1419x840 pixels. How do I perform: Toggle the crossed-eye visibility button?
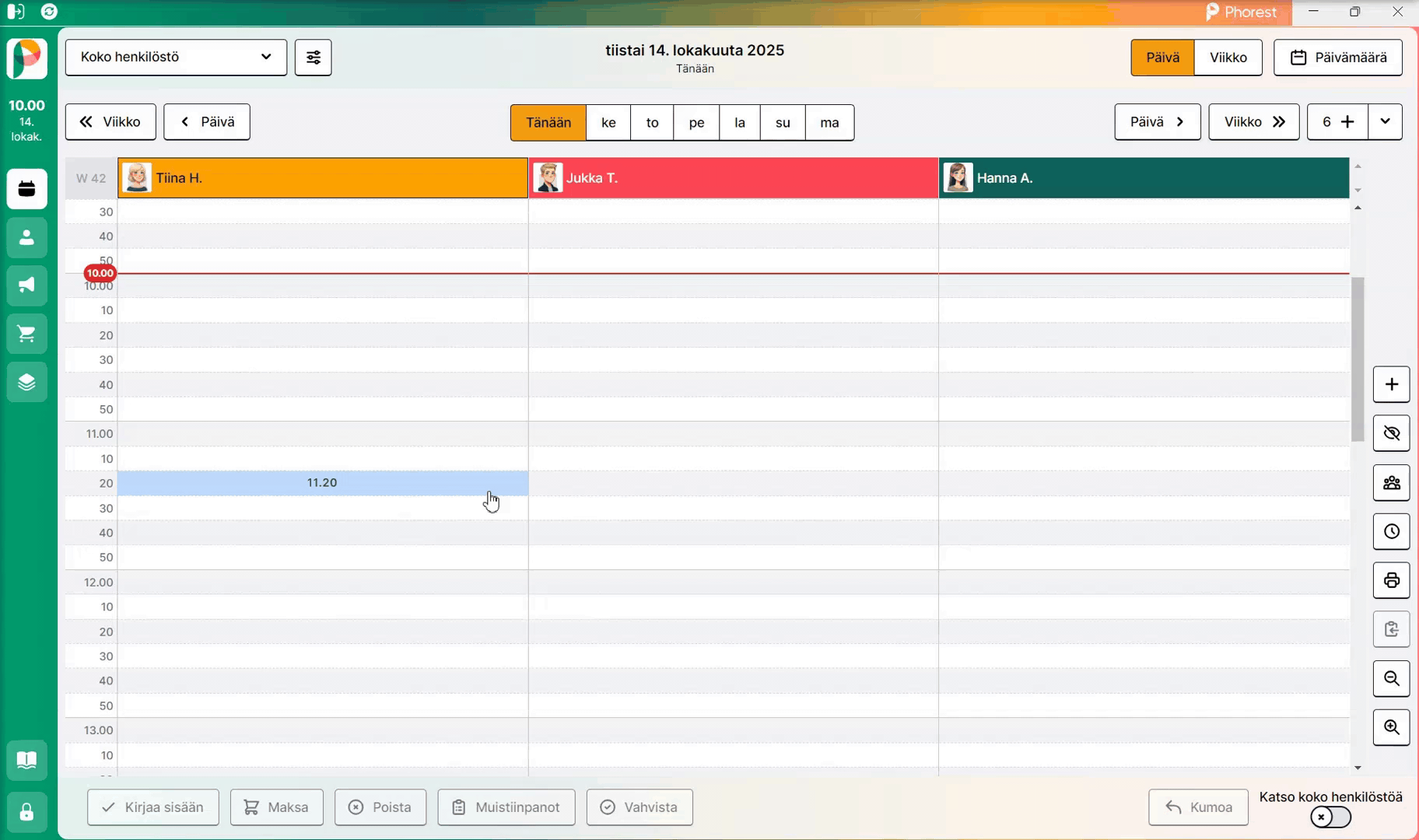[x=1391, y=433]
